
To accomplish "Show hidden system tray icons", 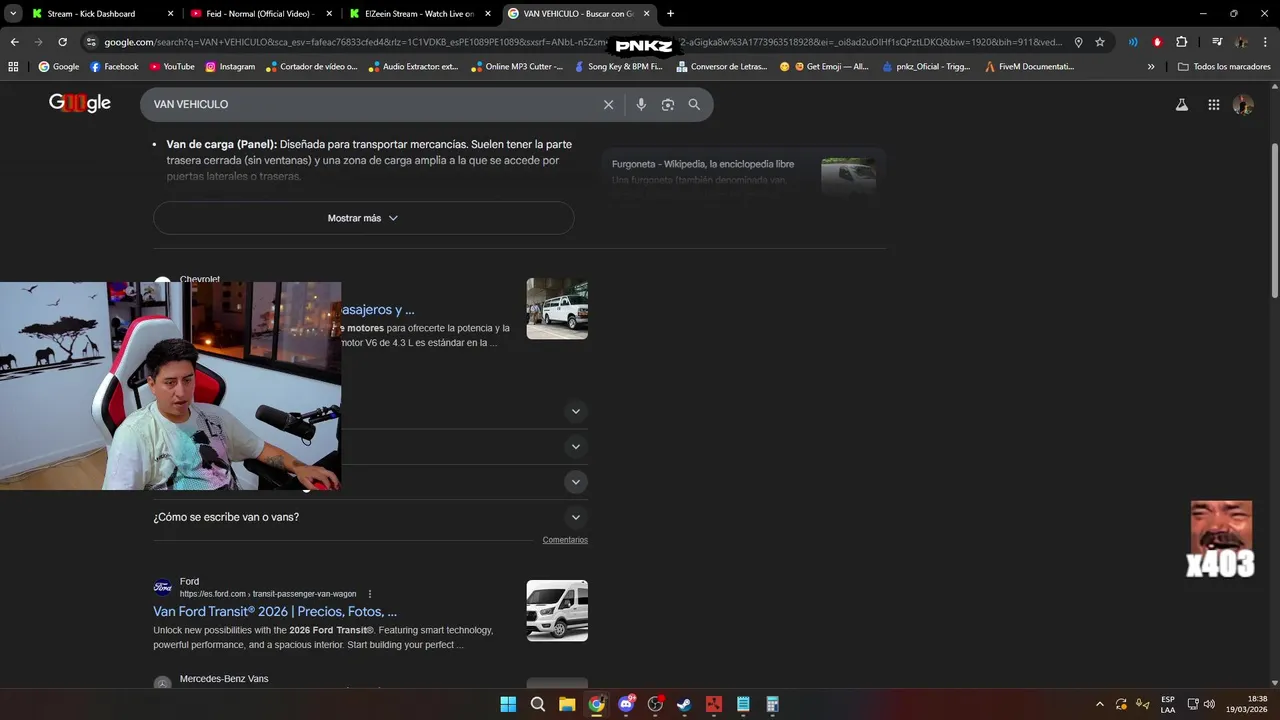I will pos(1100,704).
